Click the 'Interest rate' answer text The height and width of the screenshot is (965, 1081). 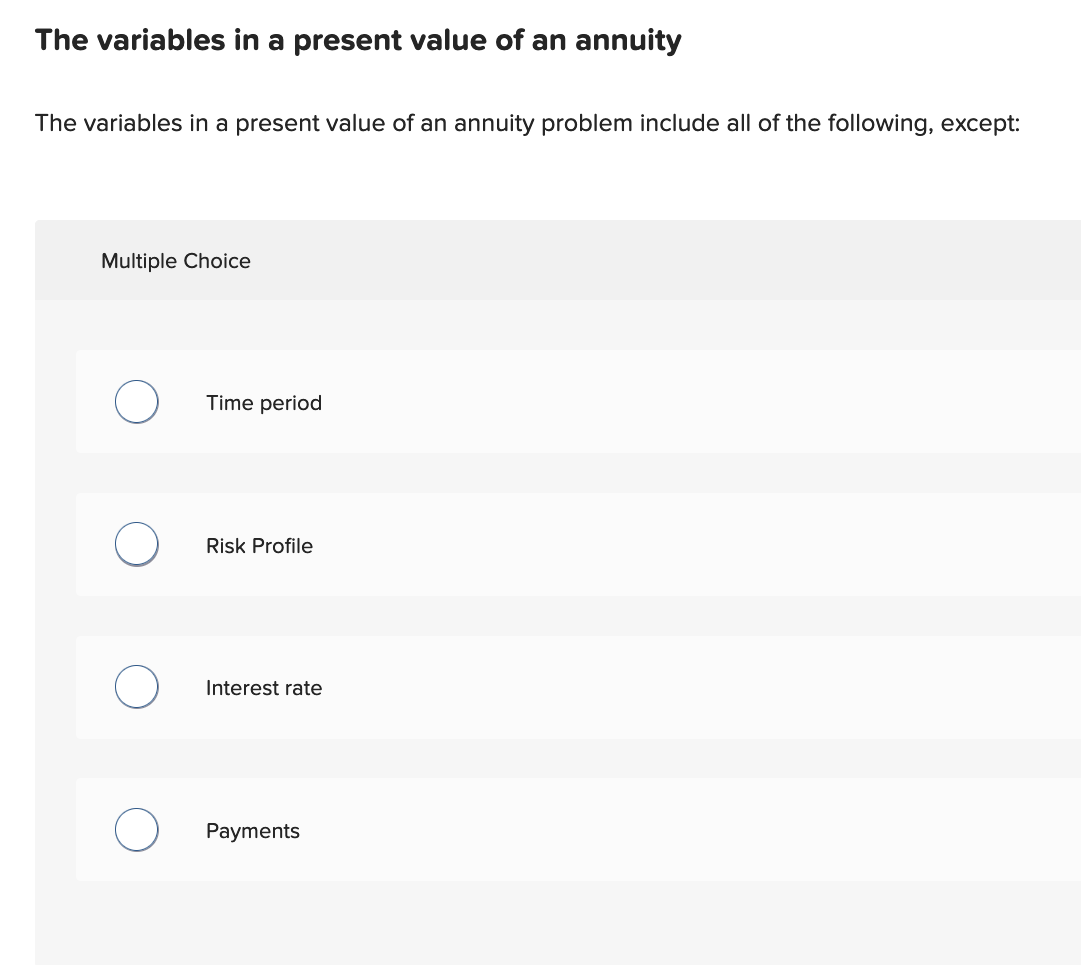(x=263, y=688)
